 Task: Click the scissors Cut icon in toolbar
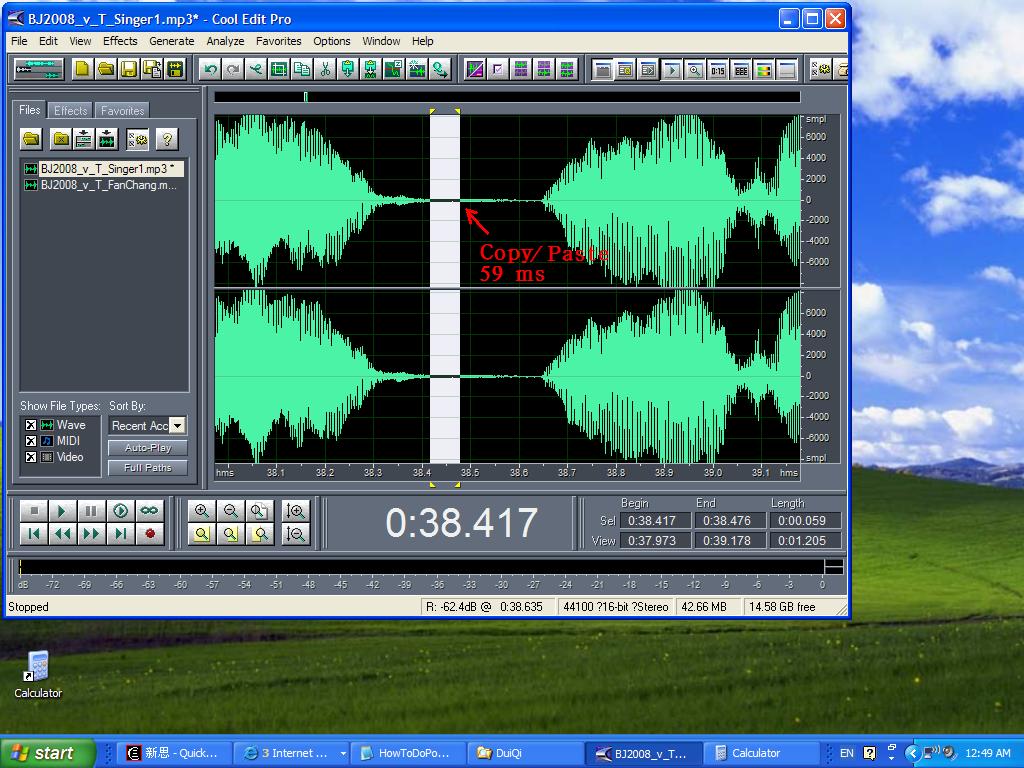coord(324,69)
